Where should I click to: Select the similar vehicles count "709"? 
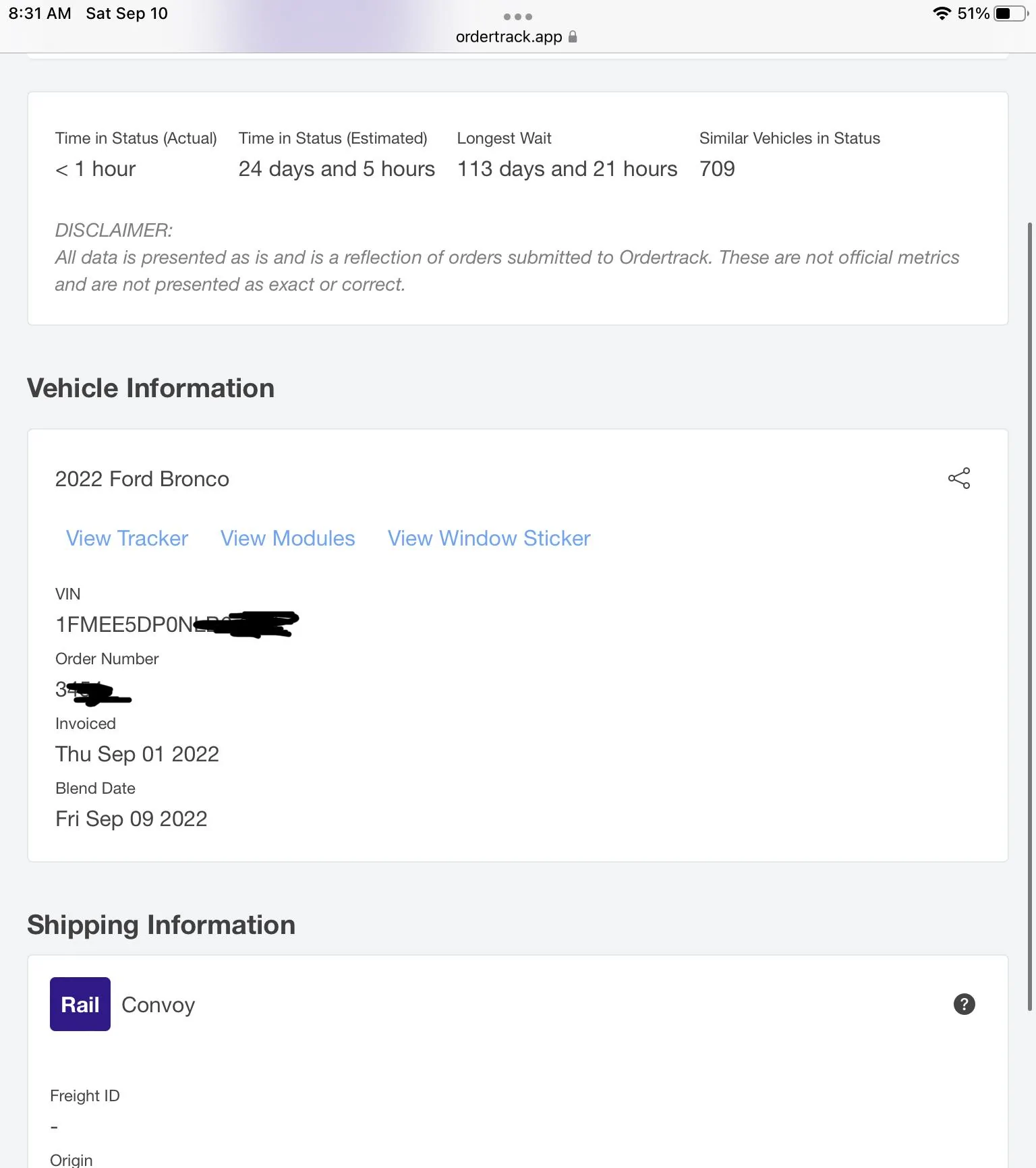(x=717, y=169)
